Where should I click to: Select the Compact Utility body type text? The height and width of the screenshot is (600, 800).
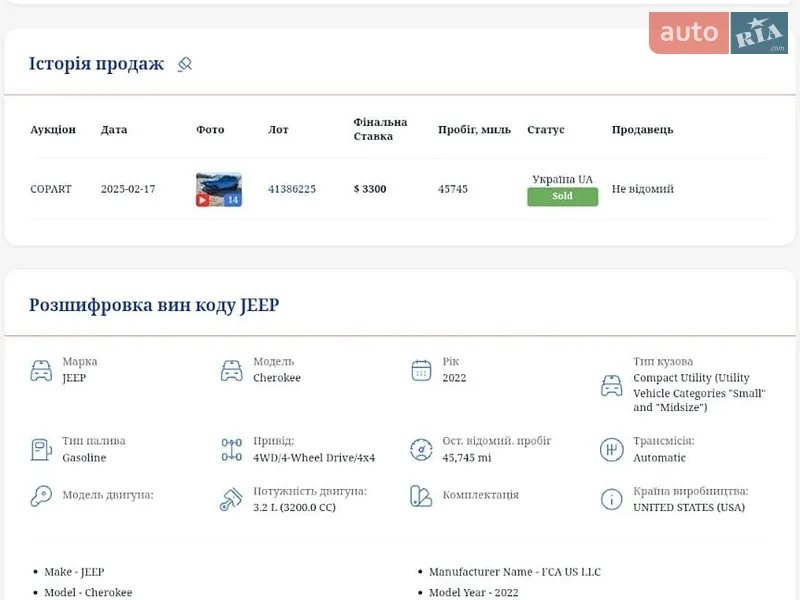pyautogui.click(x=699, y=392)
